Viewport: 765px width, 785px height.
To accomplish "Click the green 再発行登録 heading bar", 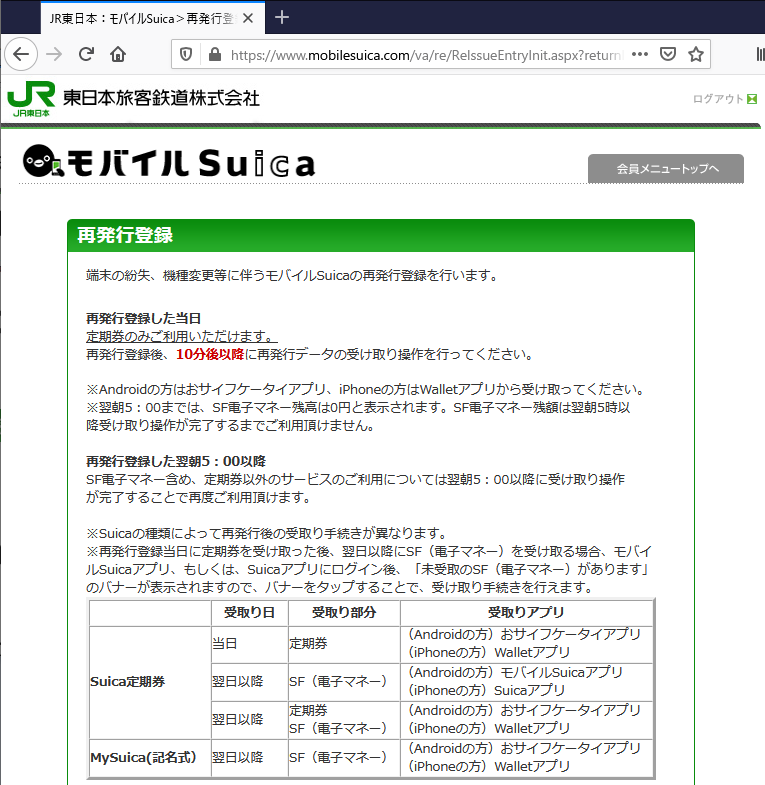I will (x=380, y=236).
